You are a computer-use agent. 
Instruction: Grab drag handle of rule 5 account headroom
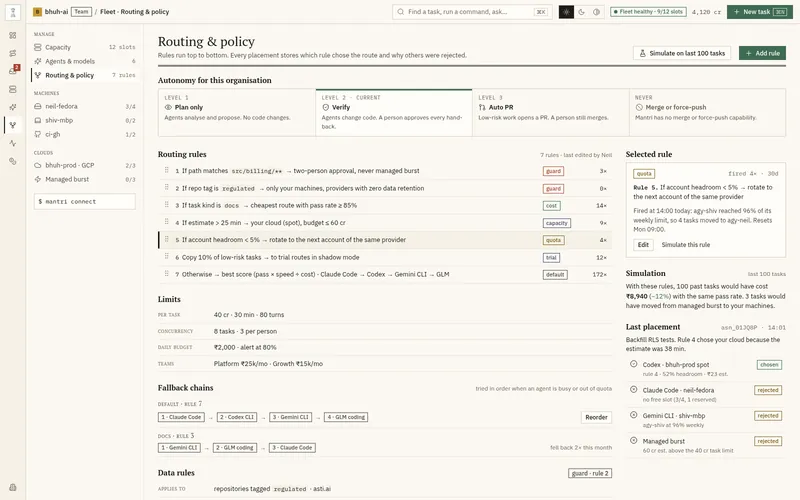click(x=166, y=239)
